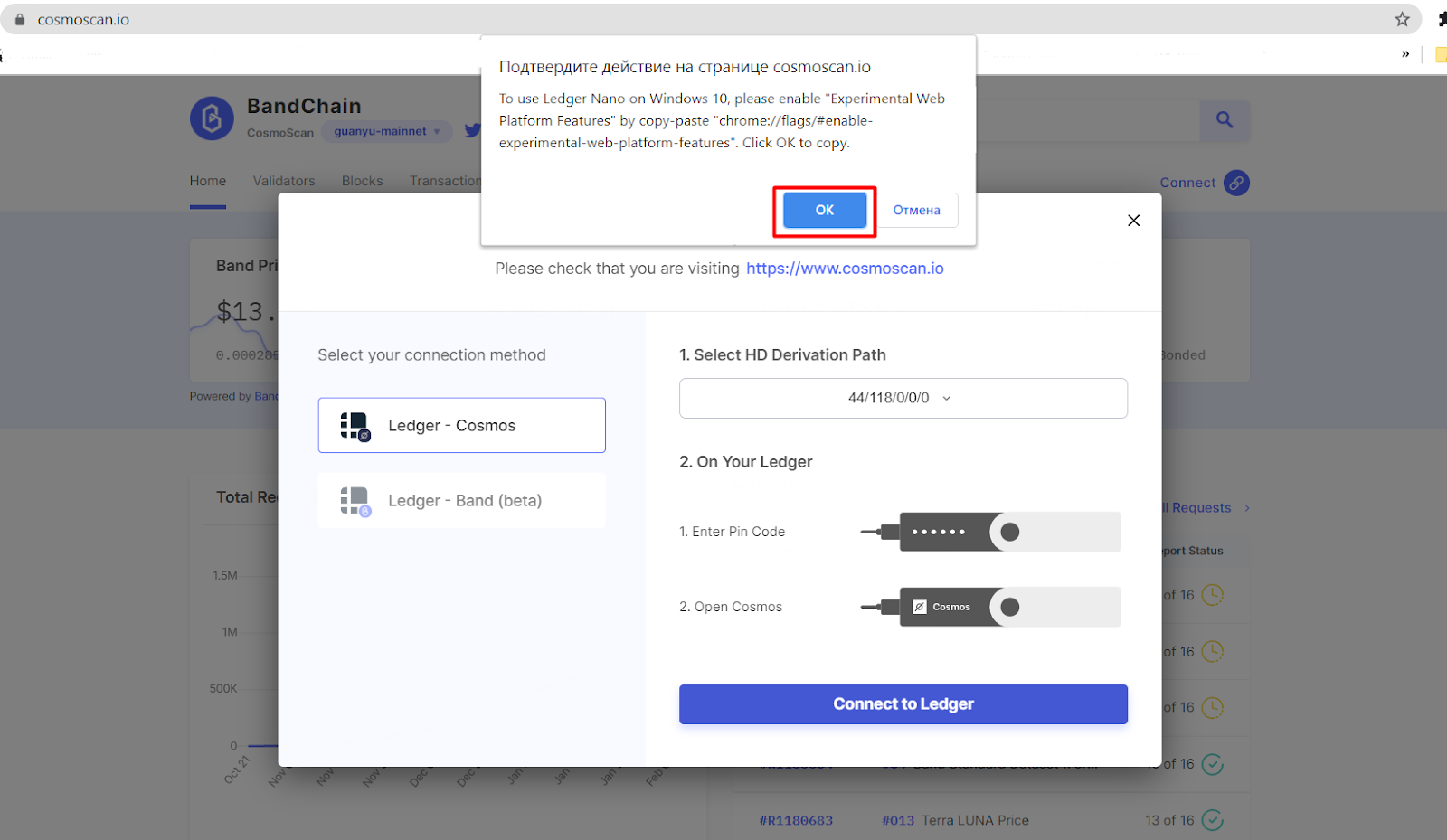Image resolution: width=1447 pixels, height=840 pixels.
Task: Open the Transactions tab
Action: pos(445,181)
